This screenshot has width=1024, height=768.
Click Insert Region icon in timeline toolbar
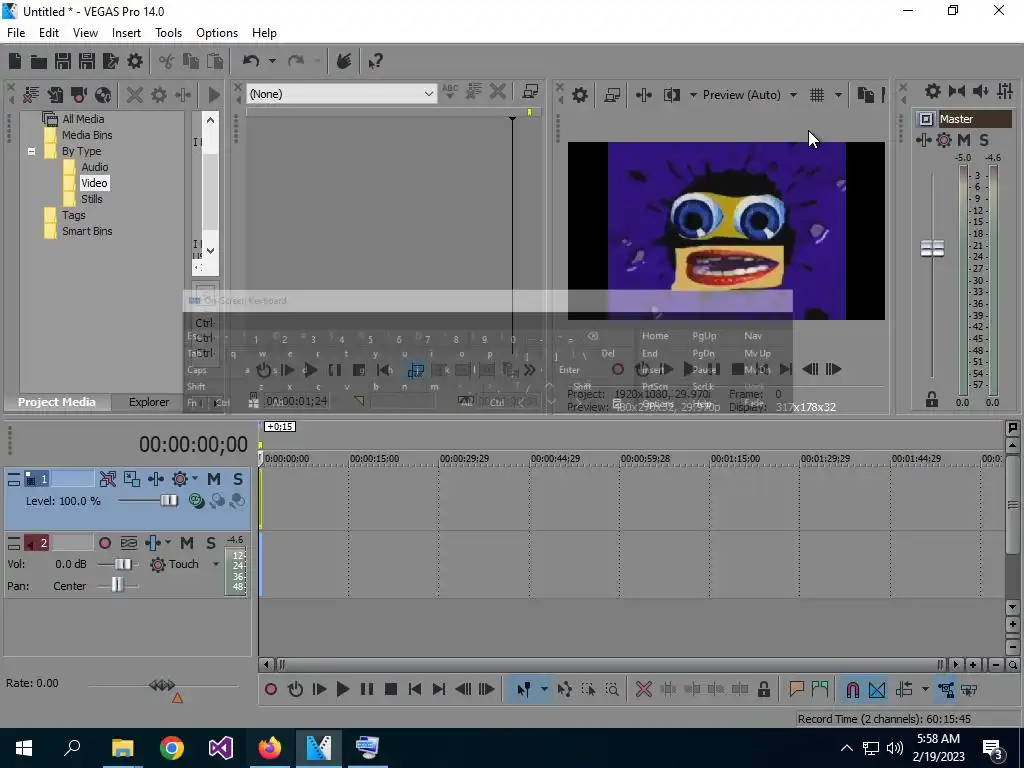point(820,689)
